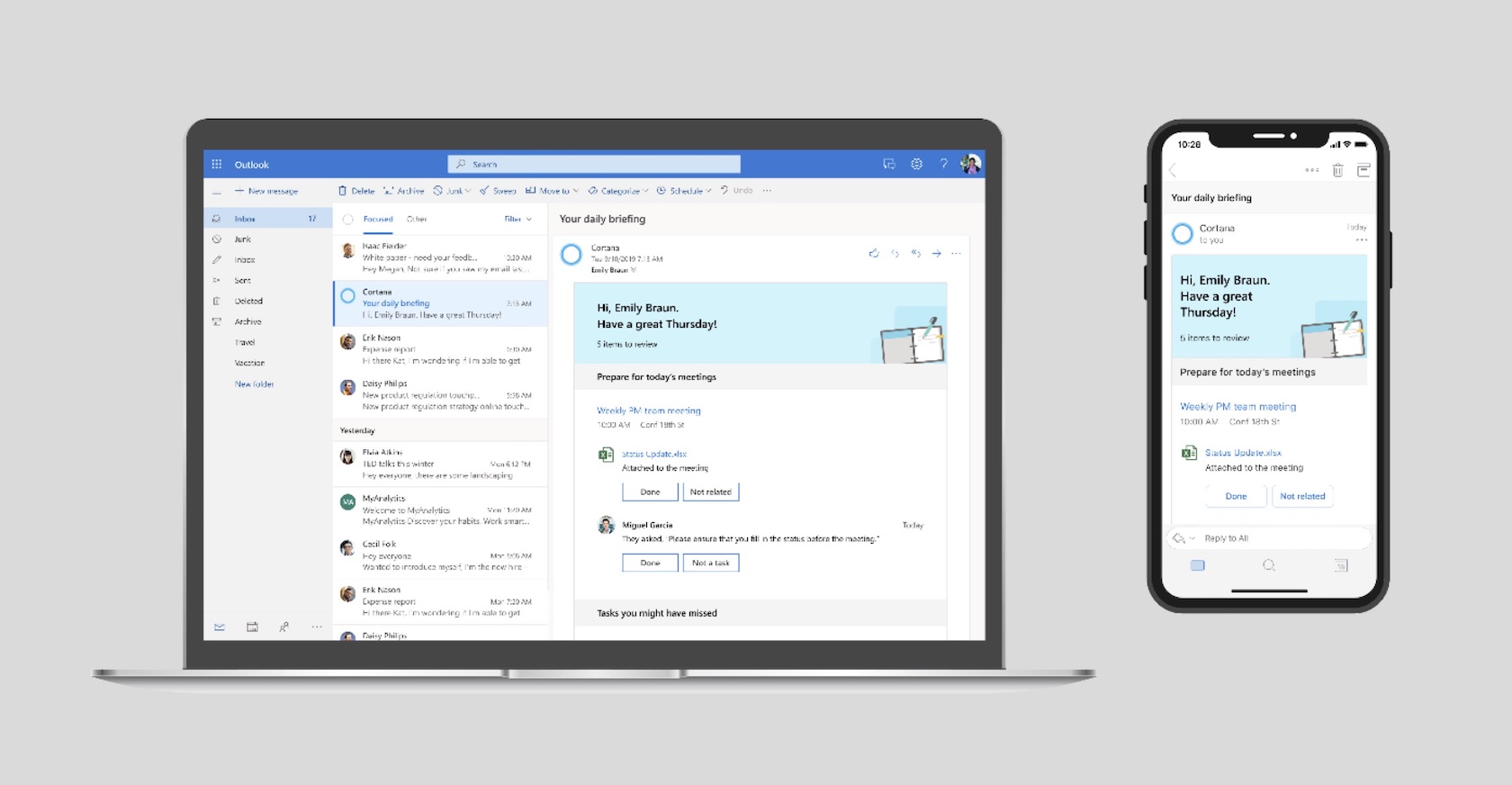Viewport: 1512px width, 785px height.
Task: Open Weekly PM team meeting link on laptop
Action: pyautogui.click(x=649, y=411)
